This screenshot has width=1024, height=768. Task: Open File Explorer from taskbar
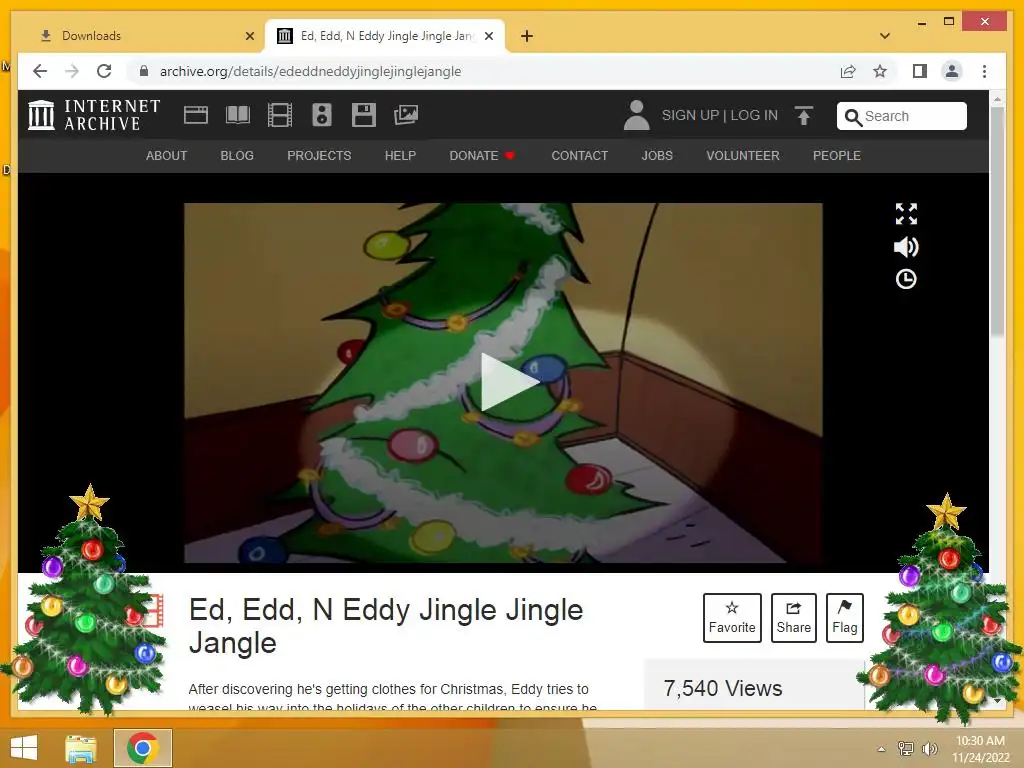pyautogui.click(x=81, y=748)
